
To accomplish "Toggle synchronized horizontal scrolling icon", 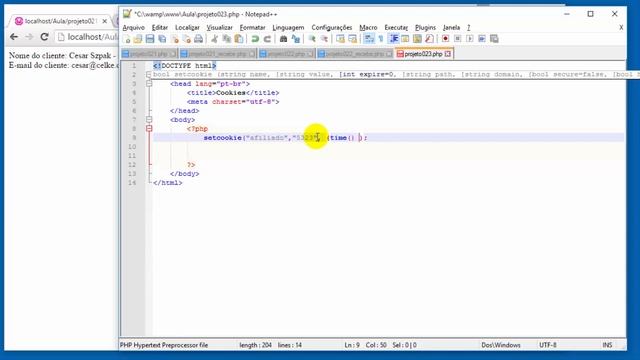I will click(352, 39).
